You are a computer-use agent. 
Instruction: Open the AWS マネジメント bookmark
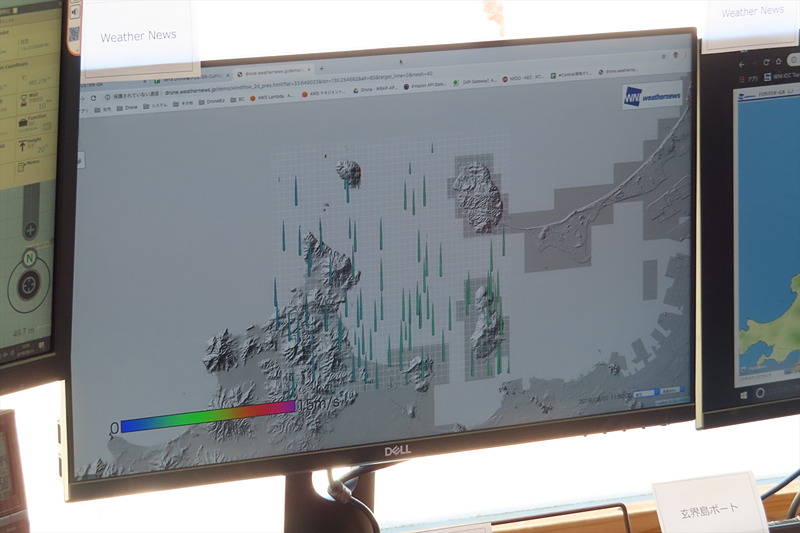(x=323, y=94)
